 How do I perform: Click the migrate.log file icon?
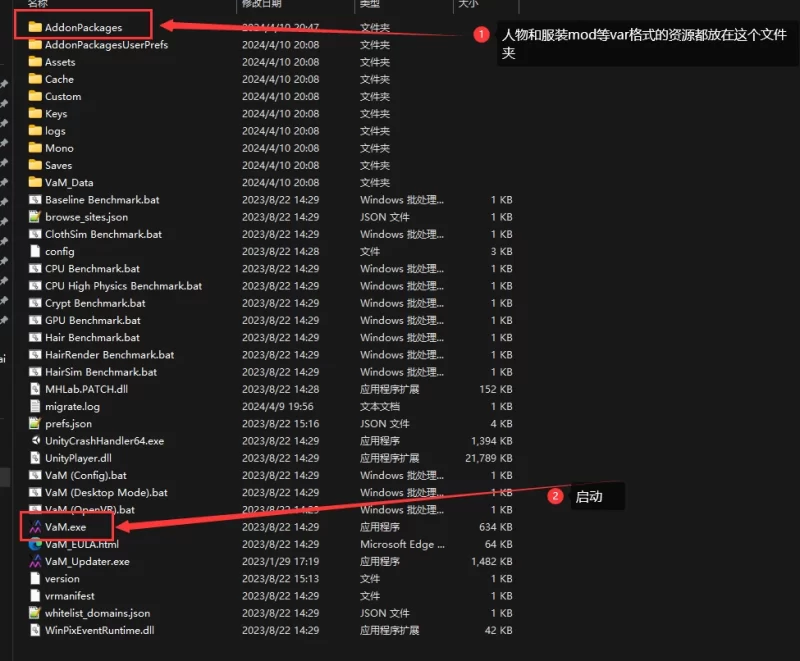point(35,406)
